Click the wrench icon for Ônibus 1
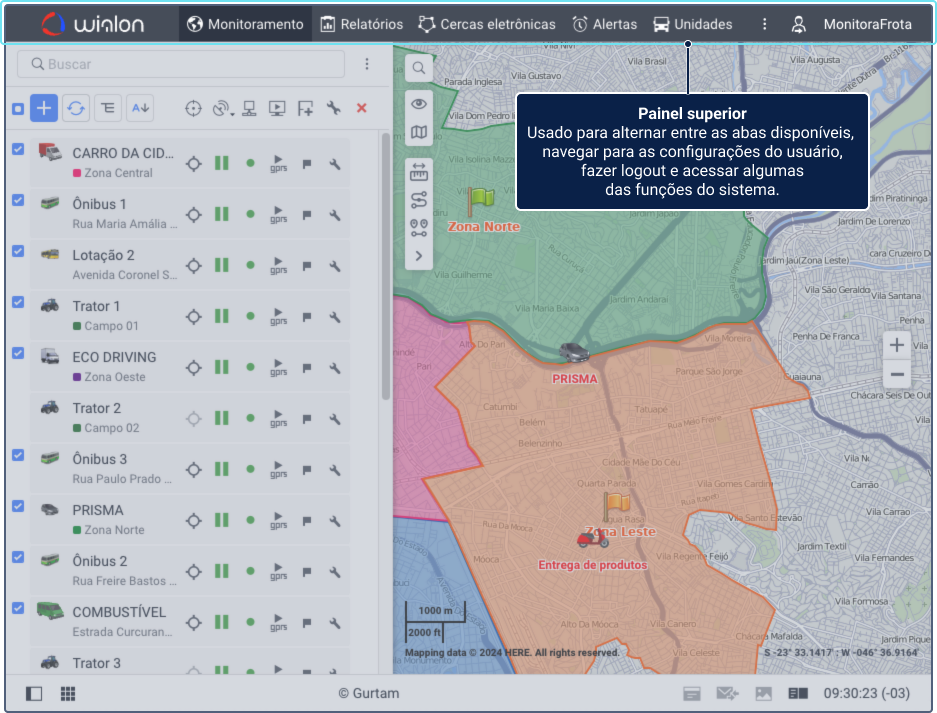937x713 pixels. point(335,214)
